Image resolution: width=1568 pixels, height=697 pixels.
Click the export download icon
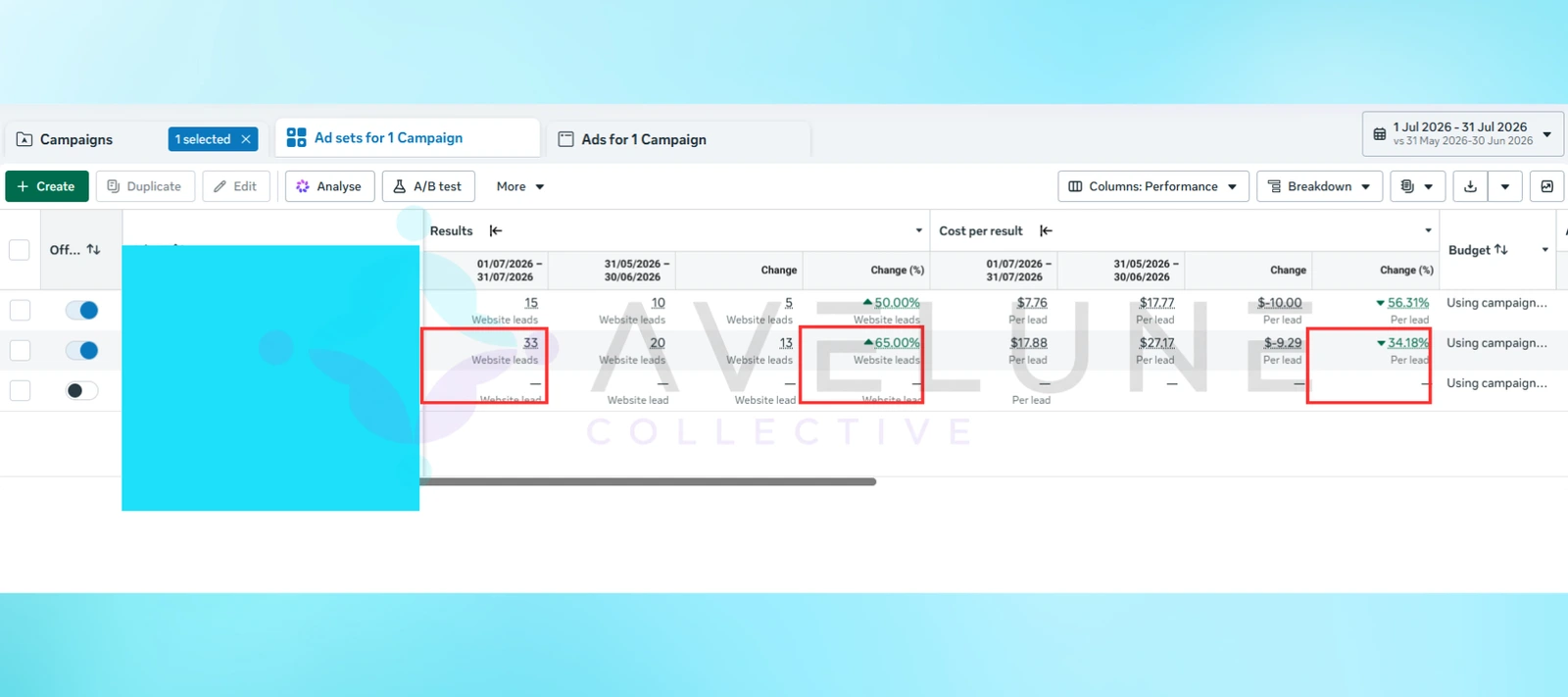1470,186
